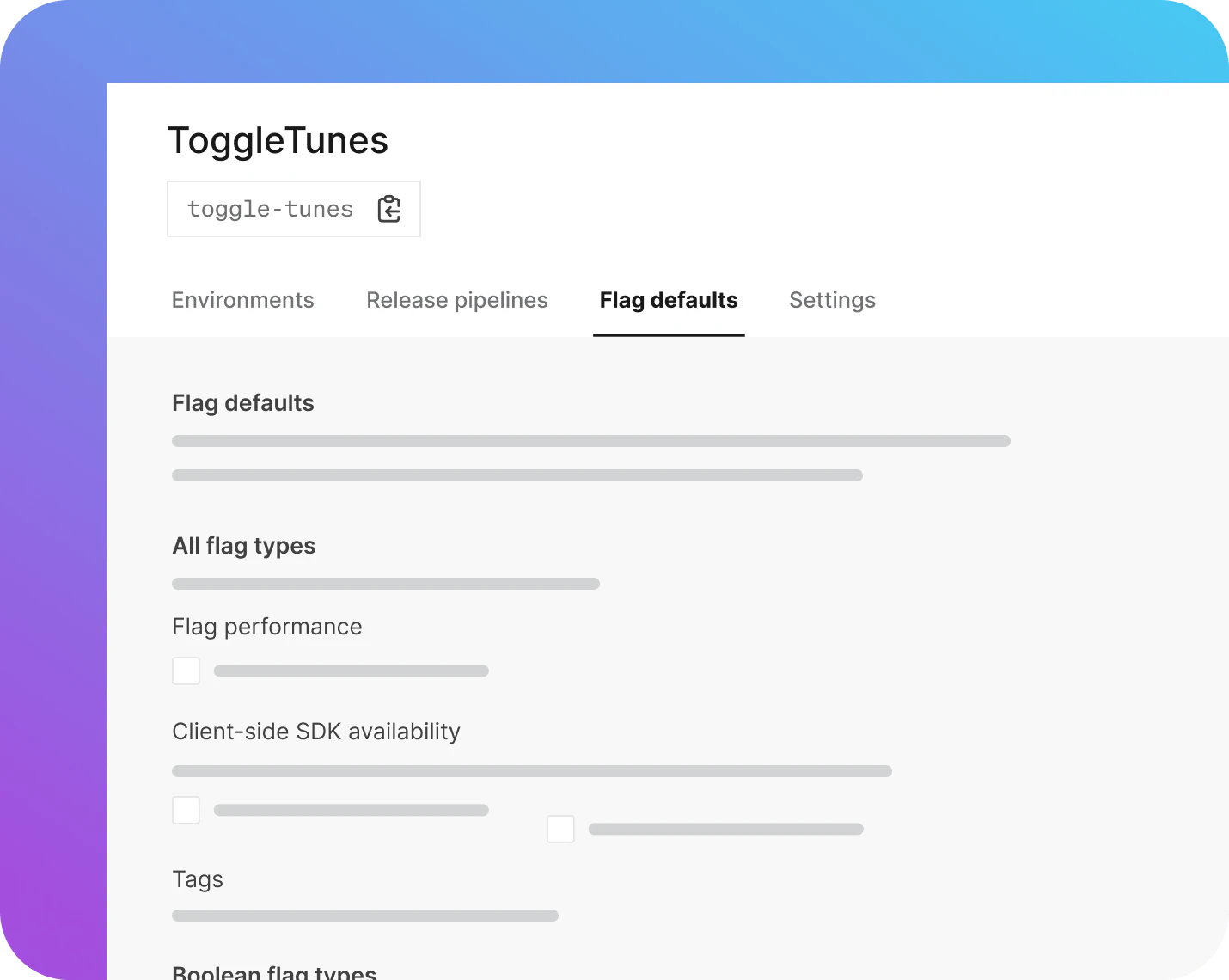The width and height of the screenshot is (1229, 980).
Task: Click the ToggleTunes project title
Action: tap(278, 140)
